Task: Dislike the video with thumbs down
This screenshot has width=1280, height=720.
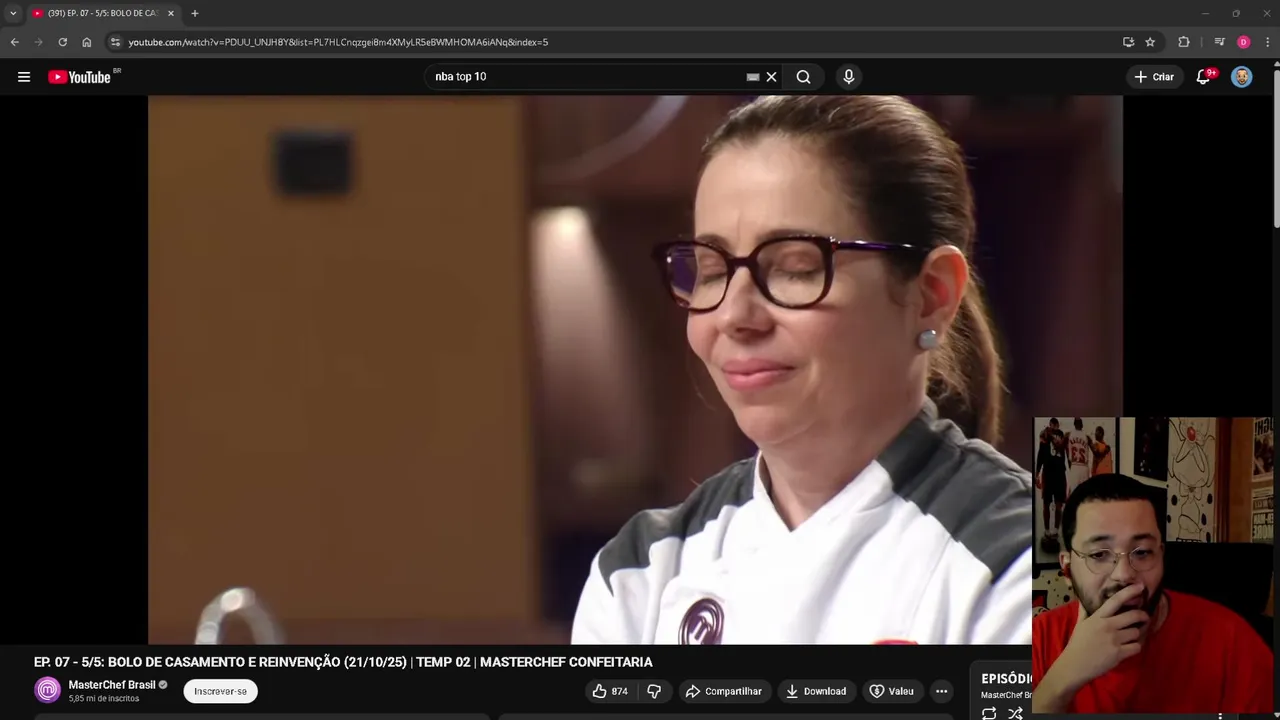Action: [x=654, y=691]
